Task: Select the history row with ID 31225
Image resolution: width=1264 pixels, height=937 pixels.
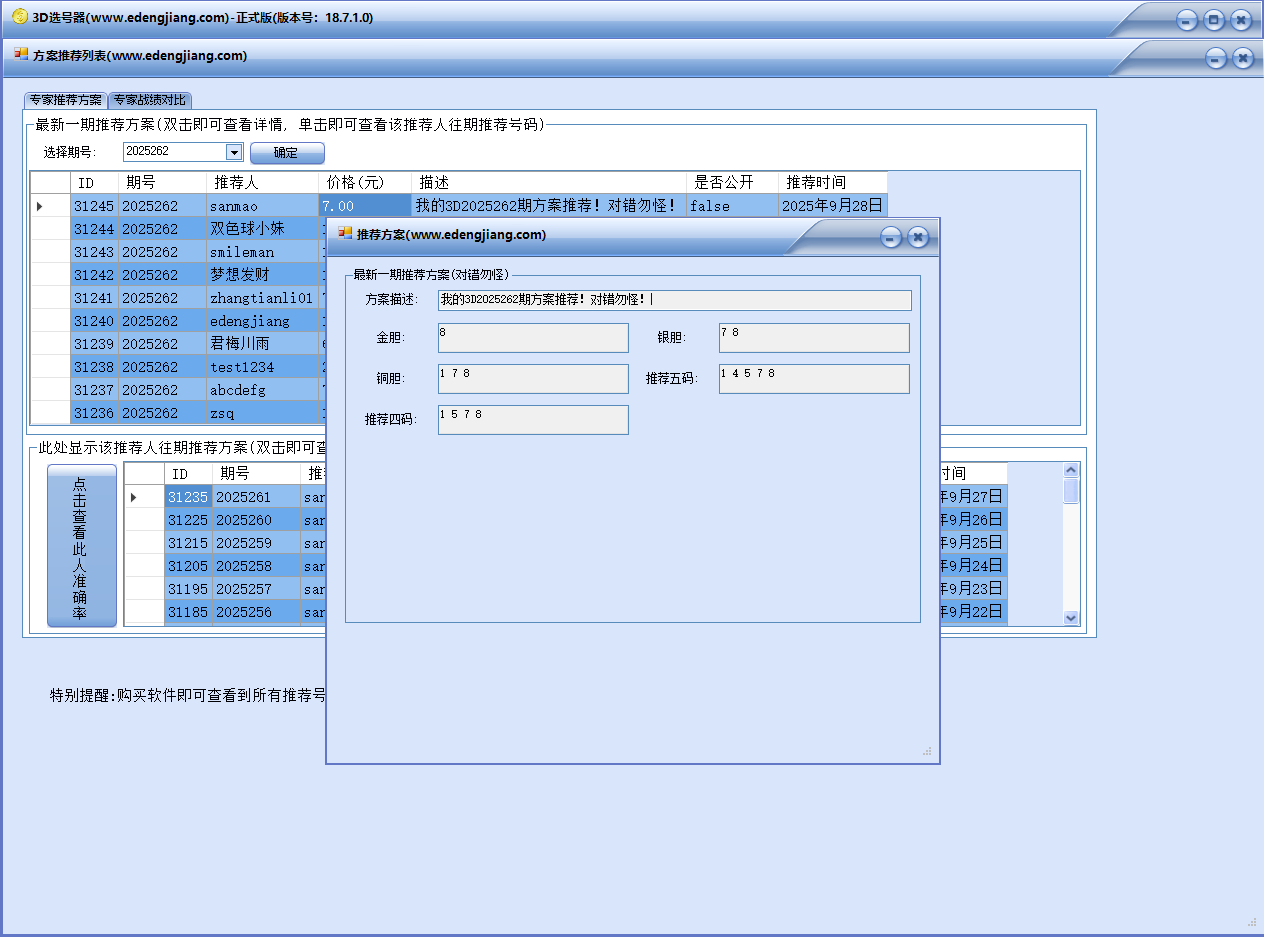Action: tap(188, 520)
